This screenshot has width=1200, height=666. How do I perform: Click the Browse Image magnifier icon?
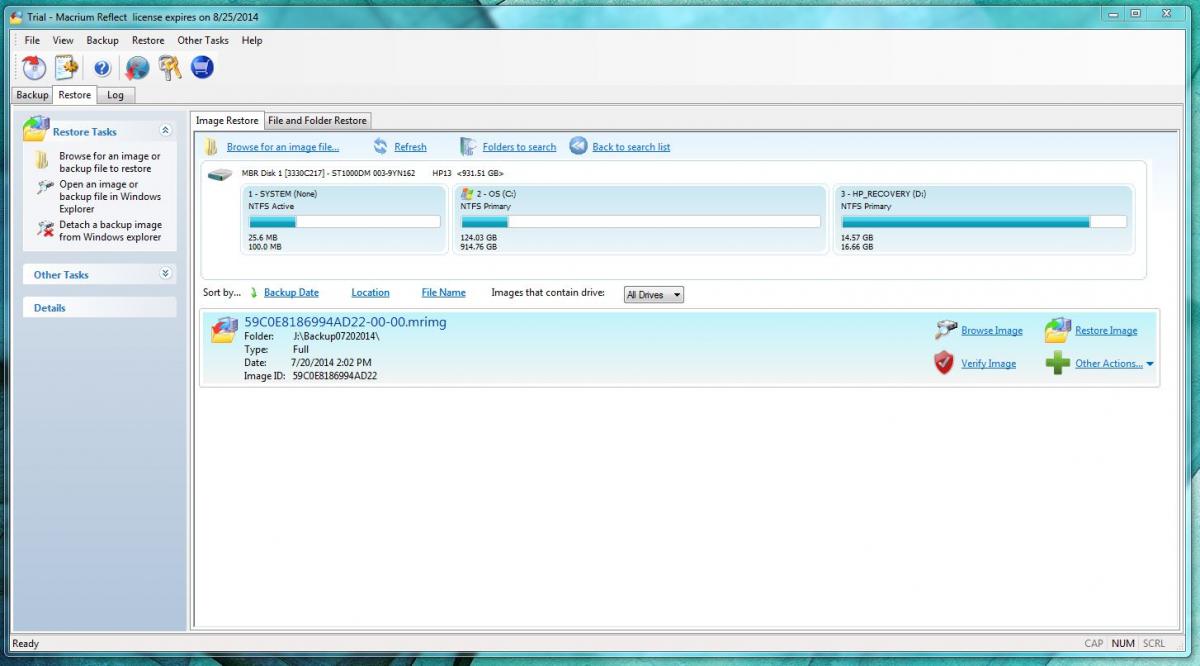pos(946,330)
